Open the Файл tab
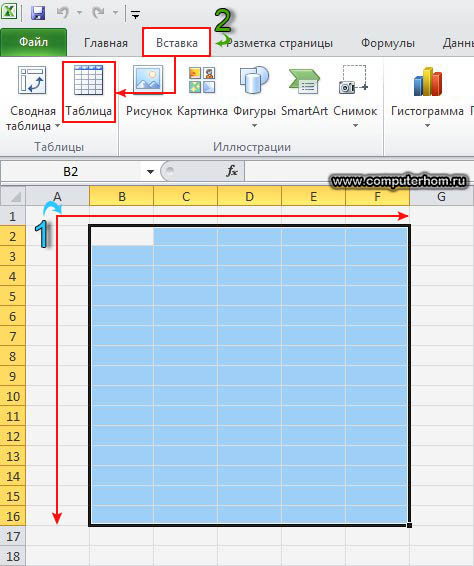The height and width of the screenshot is (566, 474). 33,43
